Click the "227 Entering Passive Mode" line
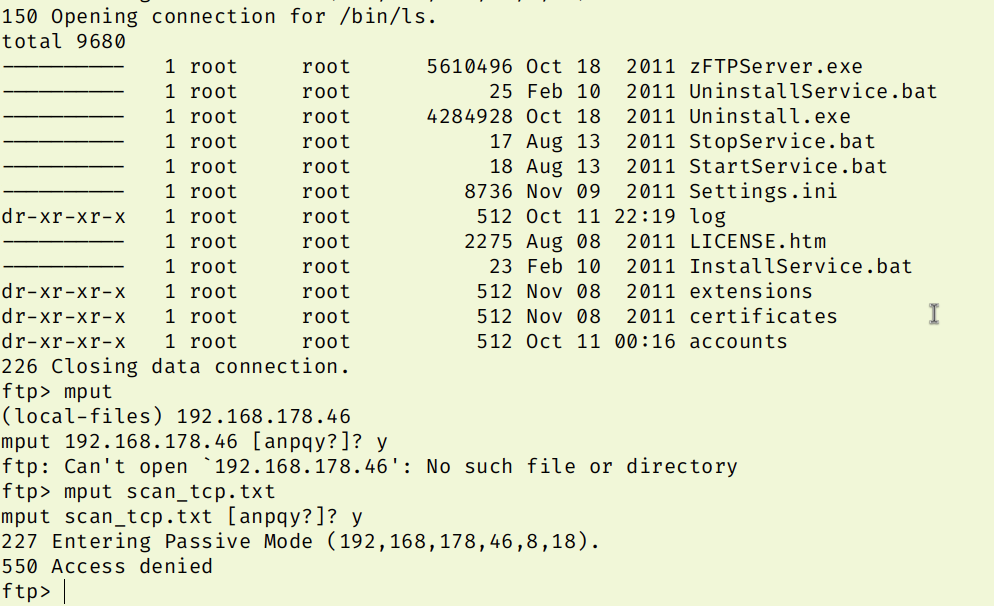Image resolution: width=994 pixels, height=606 pixels. [300, 542]
